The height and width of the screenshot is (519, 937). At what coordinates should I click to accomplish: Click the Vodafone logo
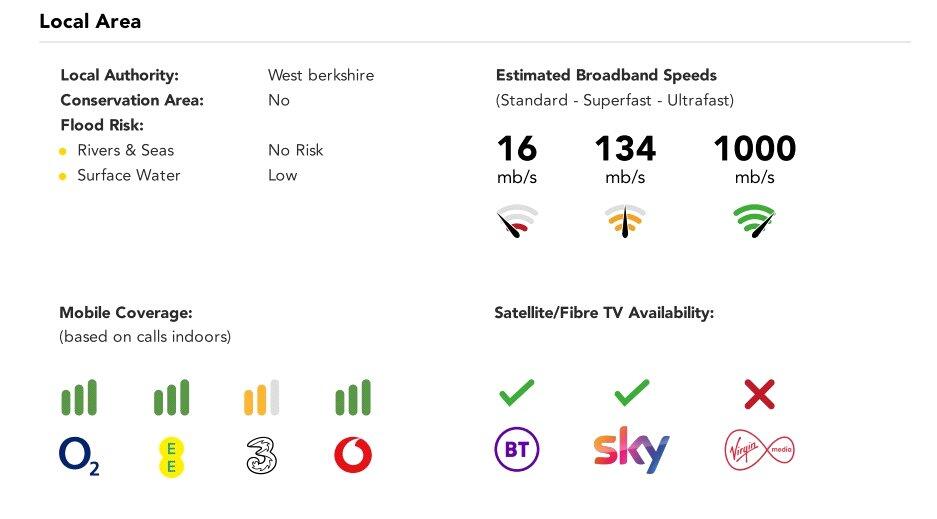pos(353,456)
